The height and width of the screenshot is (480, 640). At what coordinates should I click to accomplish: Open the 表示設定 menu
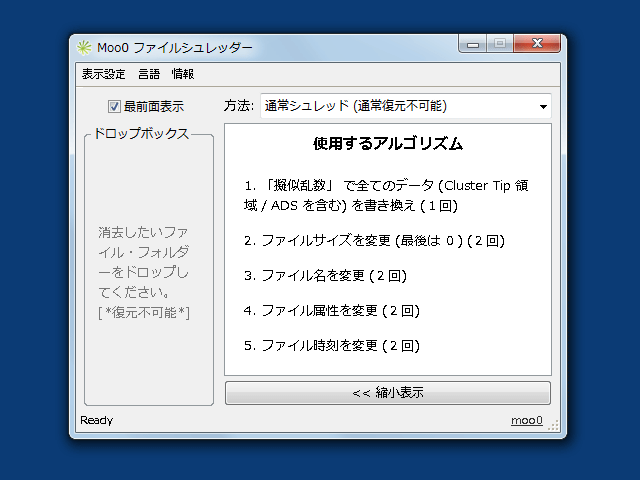click(x=103, y=74)
